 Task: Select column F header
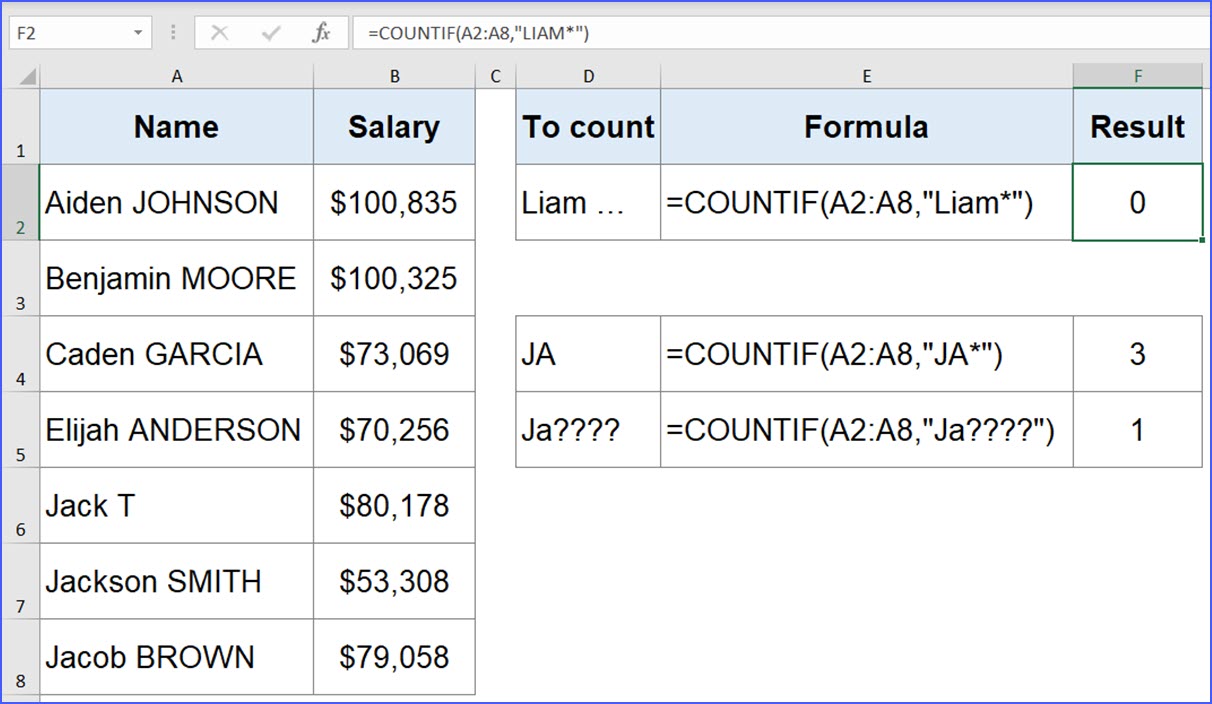click(1137, 75)
